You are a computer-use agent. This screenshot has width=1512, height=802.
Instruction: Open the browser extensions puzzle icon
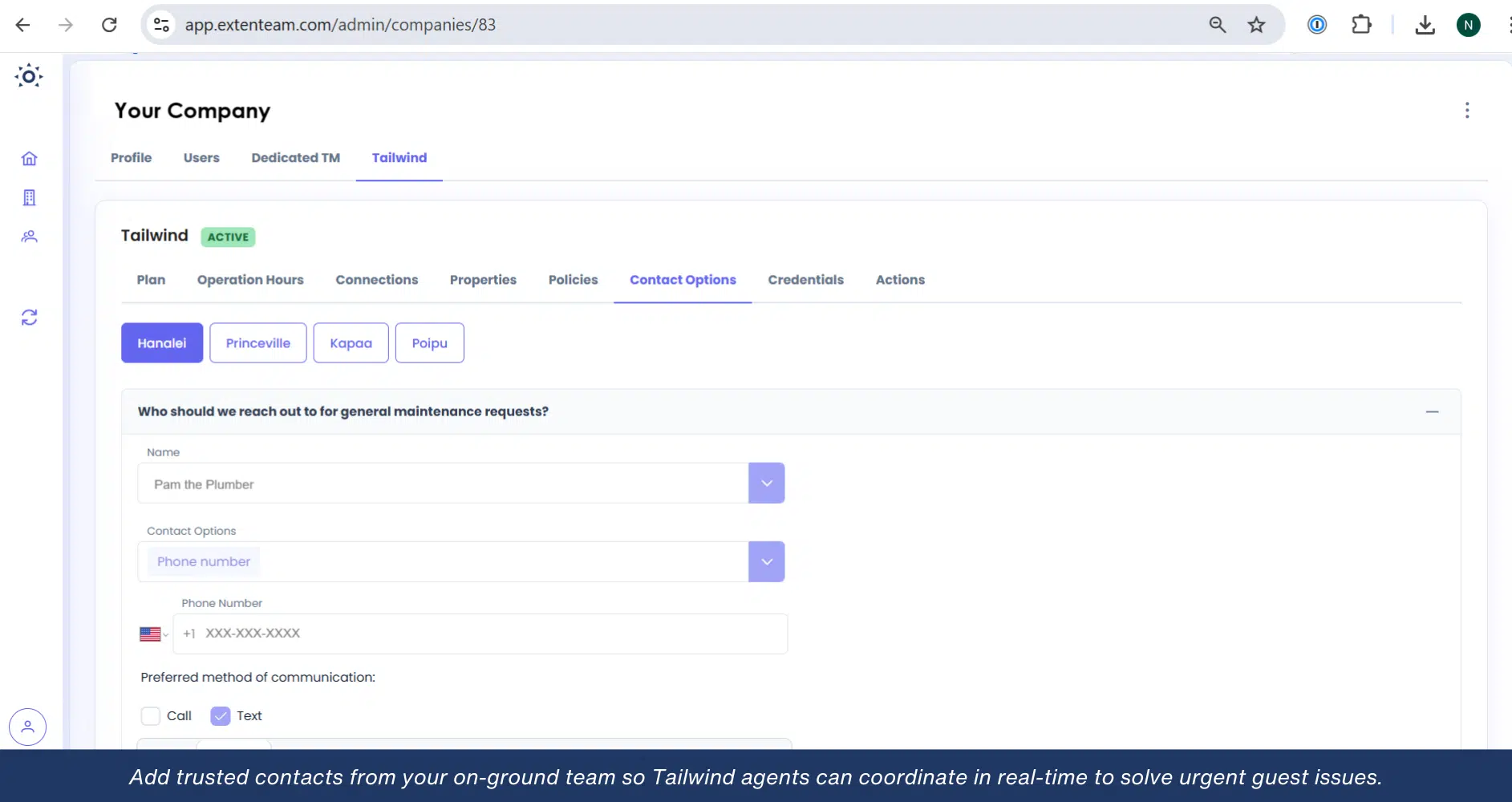[x=1361, y=25]
